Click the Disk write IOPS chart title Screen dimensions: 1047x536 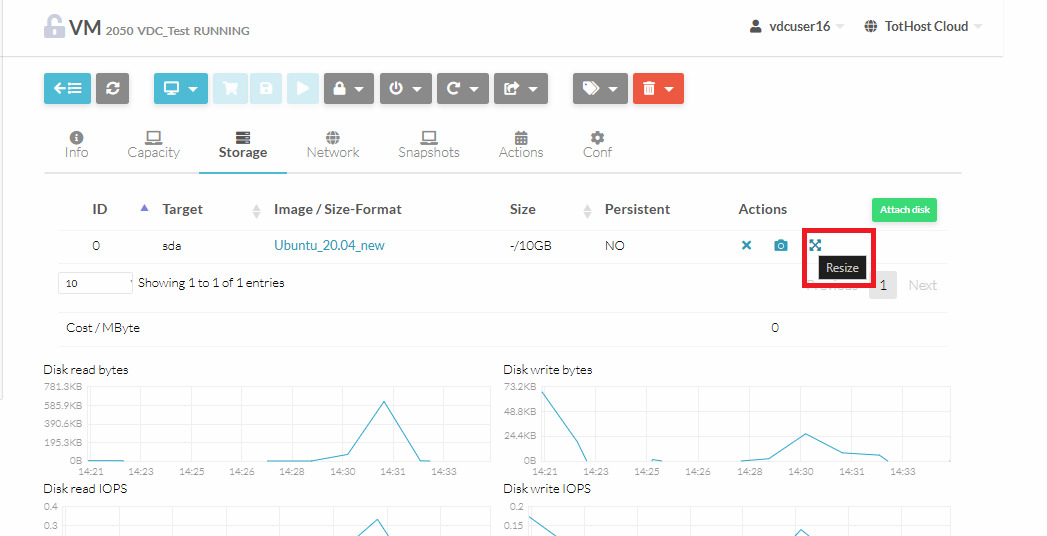(547, 489)
